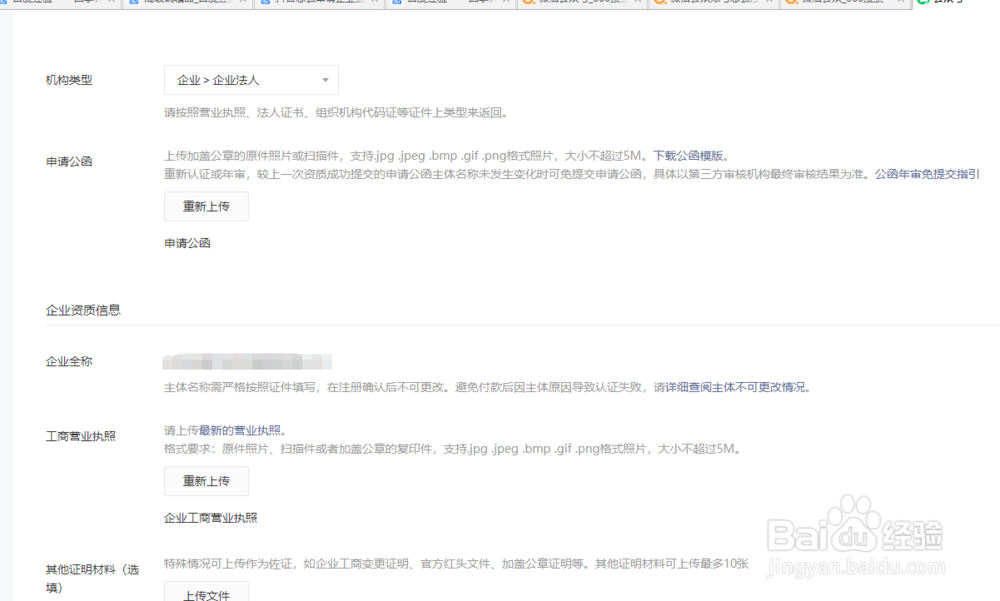Open the 公函年审免提交指引 link
Screen dimensions: 1000x601
pyautogui.click(x=927, y=174)
